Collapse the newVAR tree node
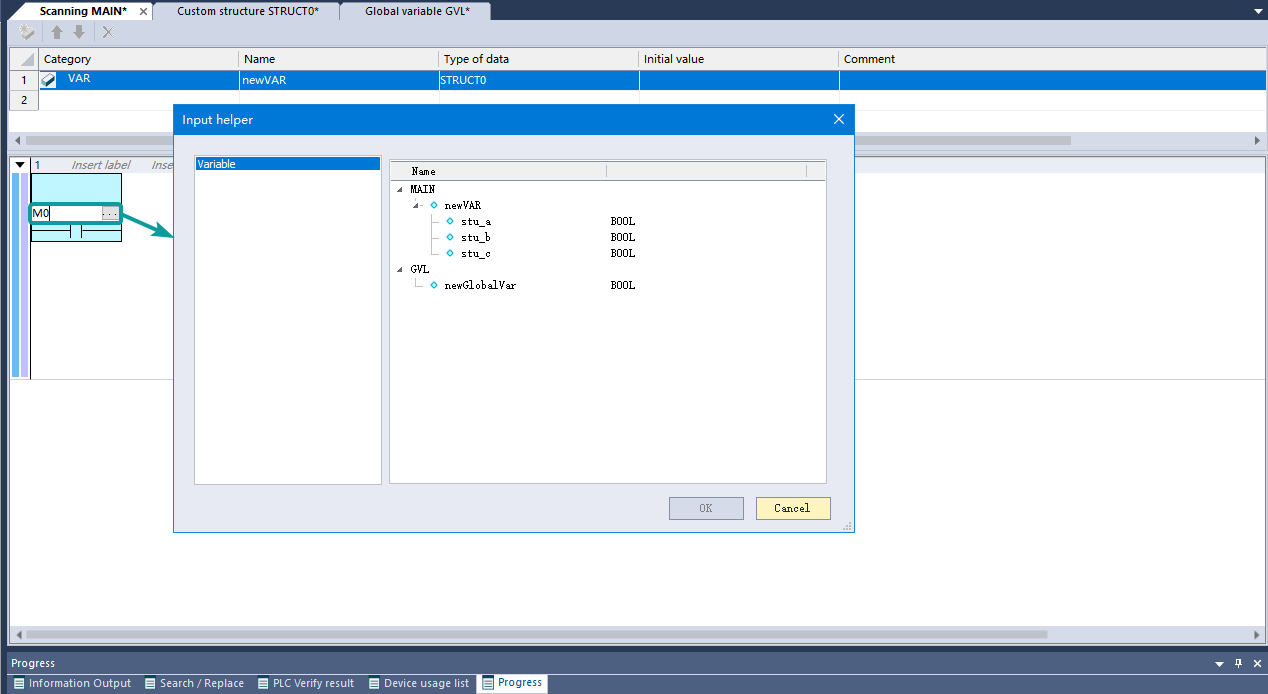The height and width of the screenshot is (694, 1268). click(416, 205)
